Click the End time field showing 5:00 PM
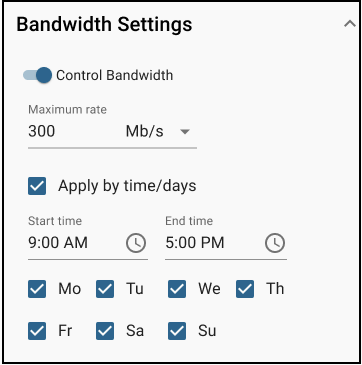This screenshot has width=362, height=365. click(x=213, y=243)
